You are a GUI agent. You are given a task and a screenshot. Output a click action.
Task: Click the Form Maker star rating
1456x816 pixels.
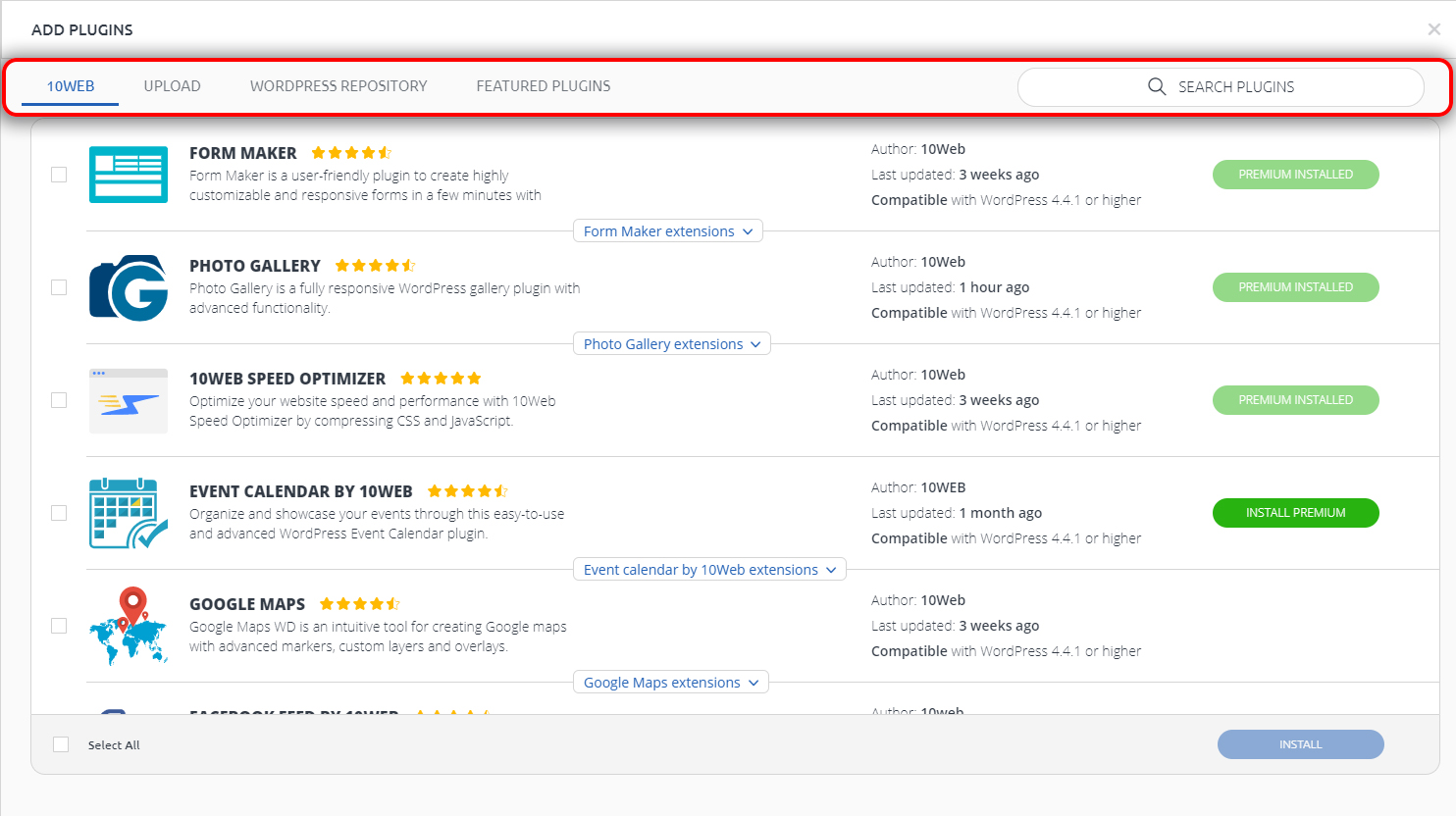tap(351, 153)
